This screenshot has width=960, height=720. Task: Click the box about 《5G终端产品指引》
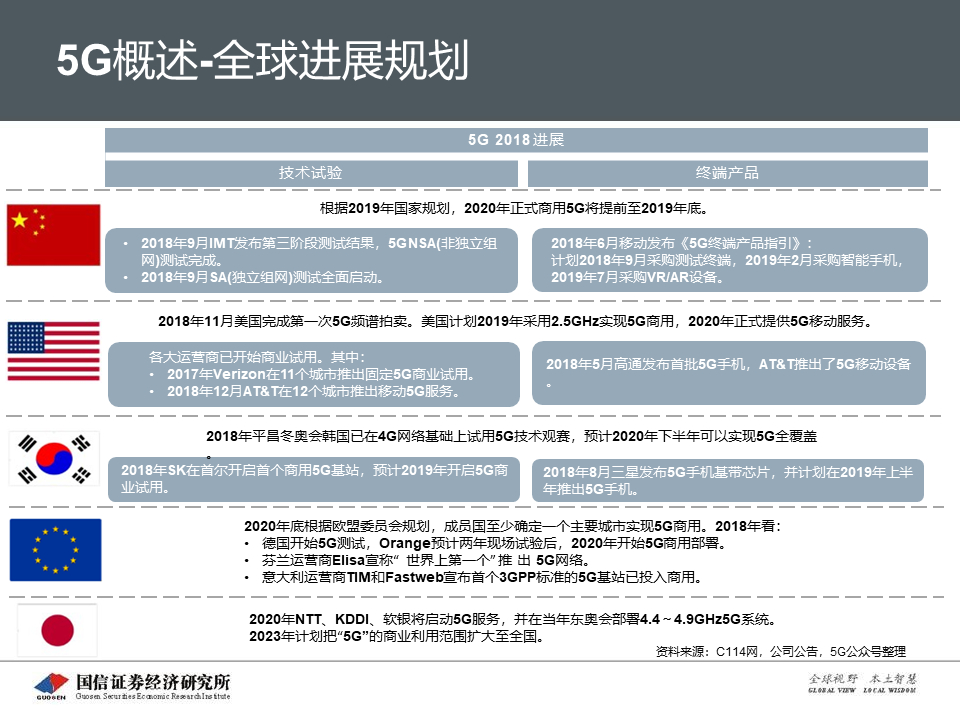click(x=729, y=260)
